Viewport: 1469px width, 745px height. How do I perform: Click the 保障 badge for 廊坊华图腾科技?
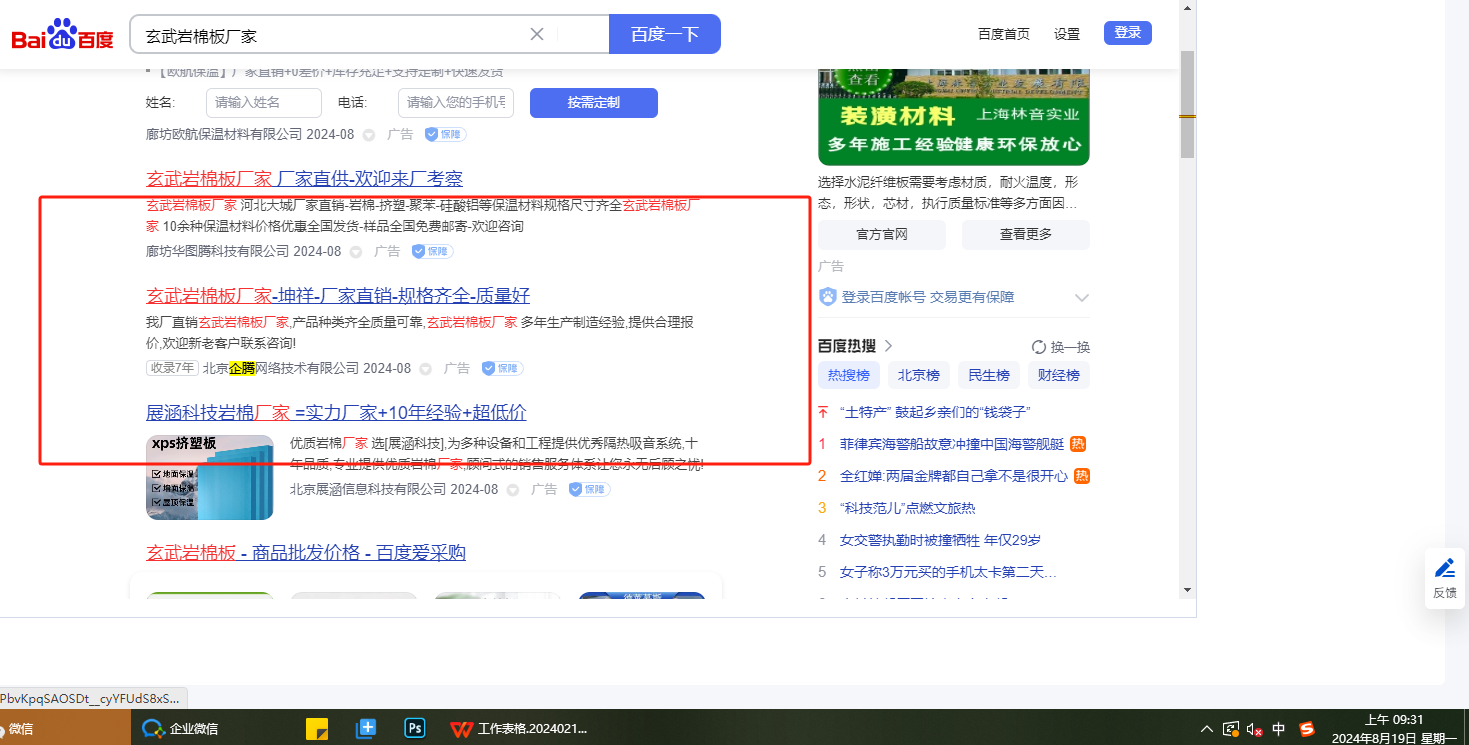click(432, 251)
